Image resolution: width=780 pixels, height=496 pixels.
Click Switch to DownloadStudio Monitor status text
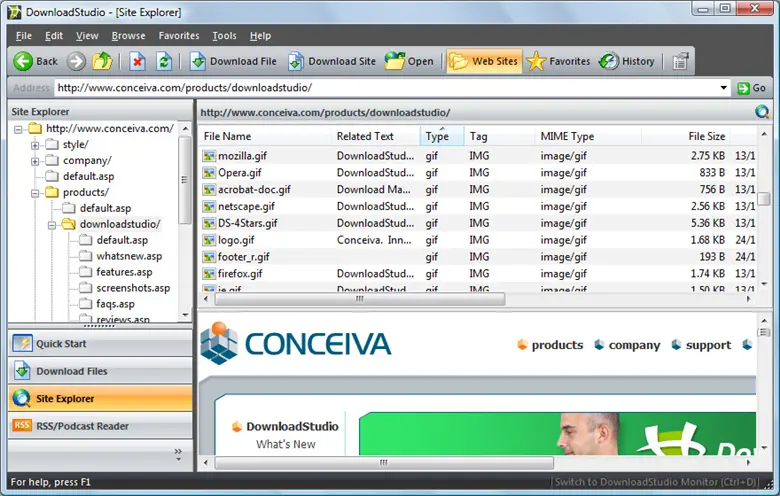point(657,482)
